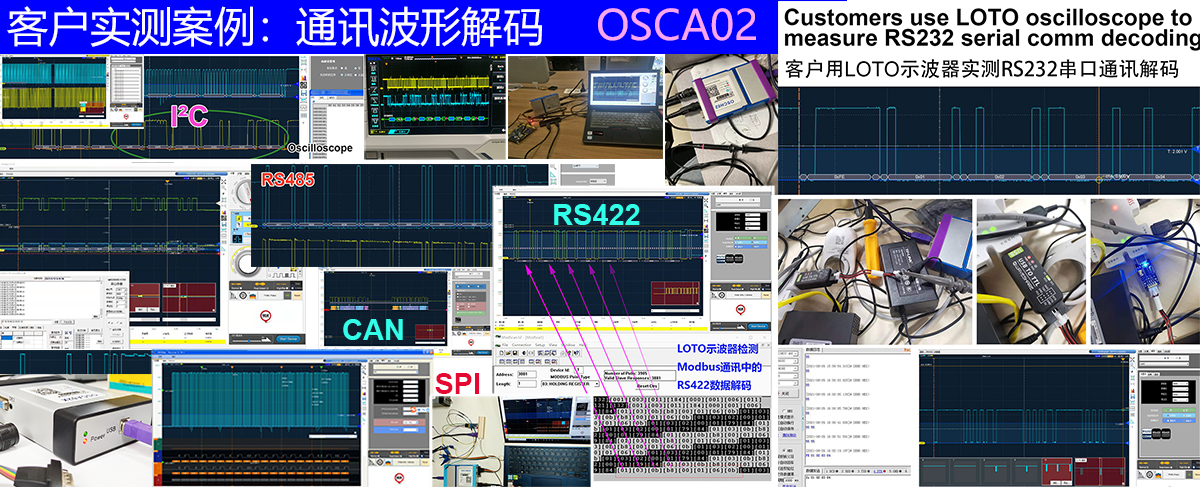This screenshot has width=1200, height=487.
Task: Click the red stop icon in SPI scope window
Action: pos(399,478)
